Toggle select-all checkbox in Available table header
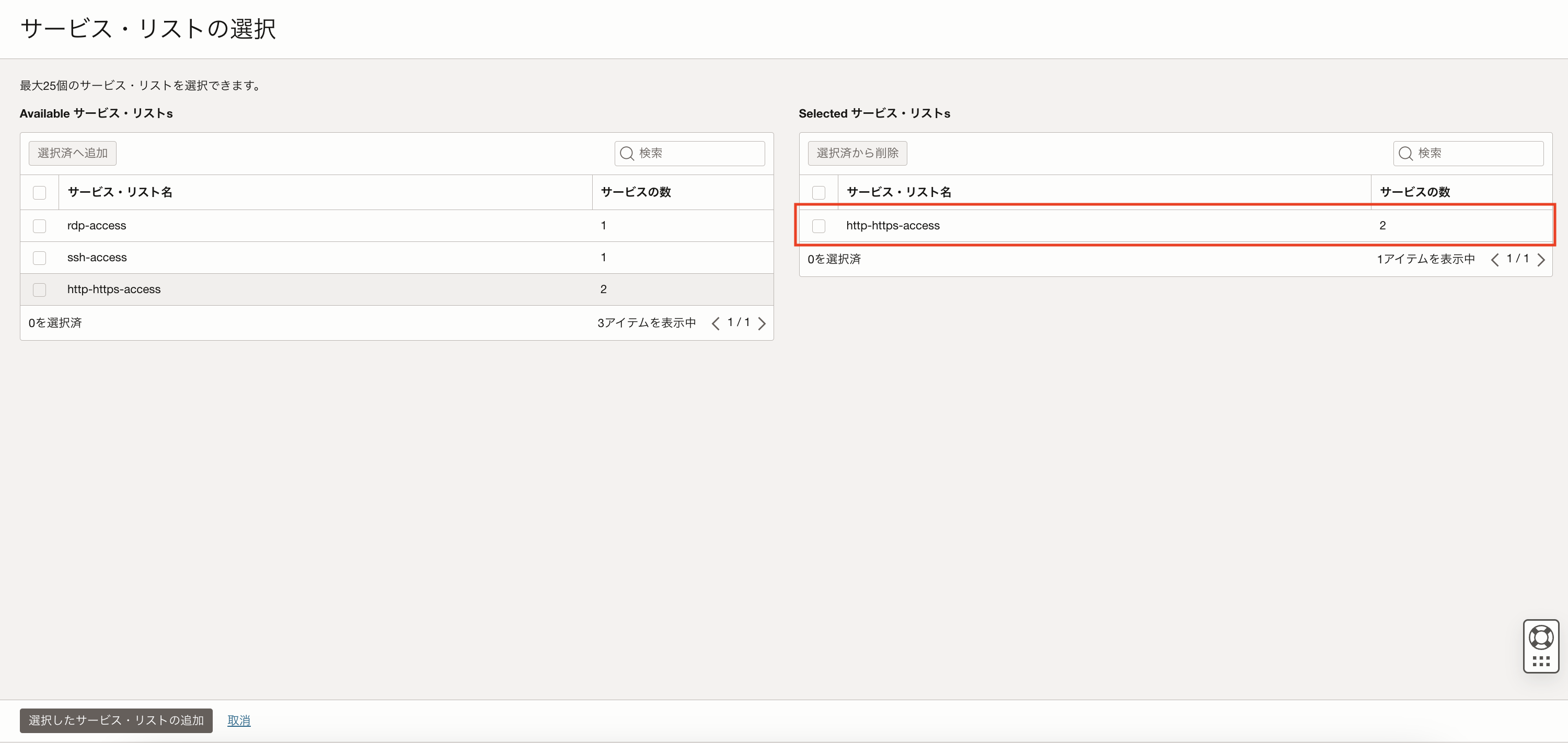 40,193
